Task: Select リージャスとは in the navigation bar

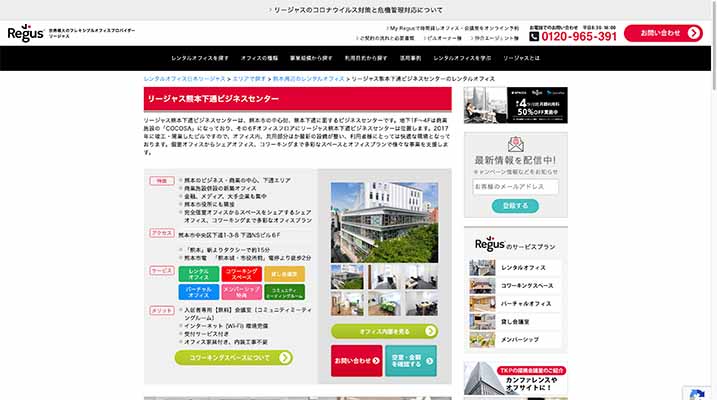Action: click(522, 59)
